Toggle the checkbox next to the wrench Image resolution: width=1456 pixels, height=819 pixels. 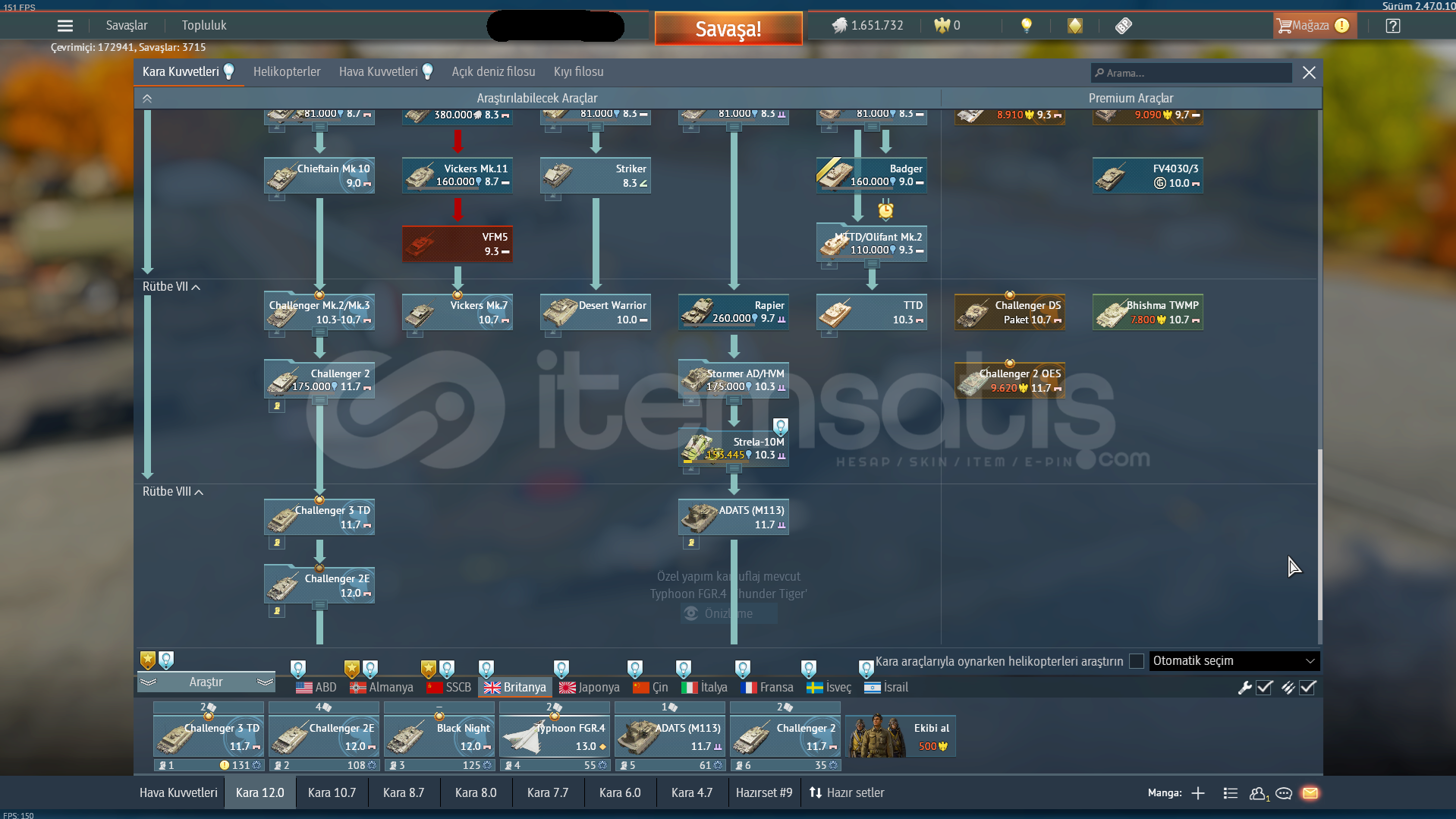point(1264,688)
